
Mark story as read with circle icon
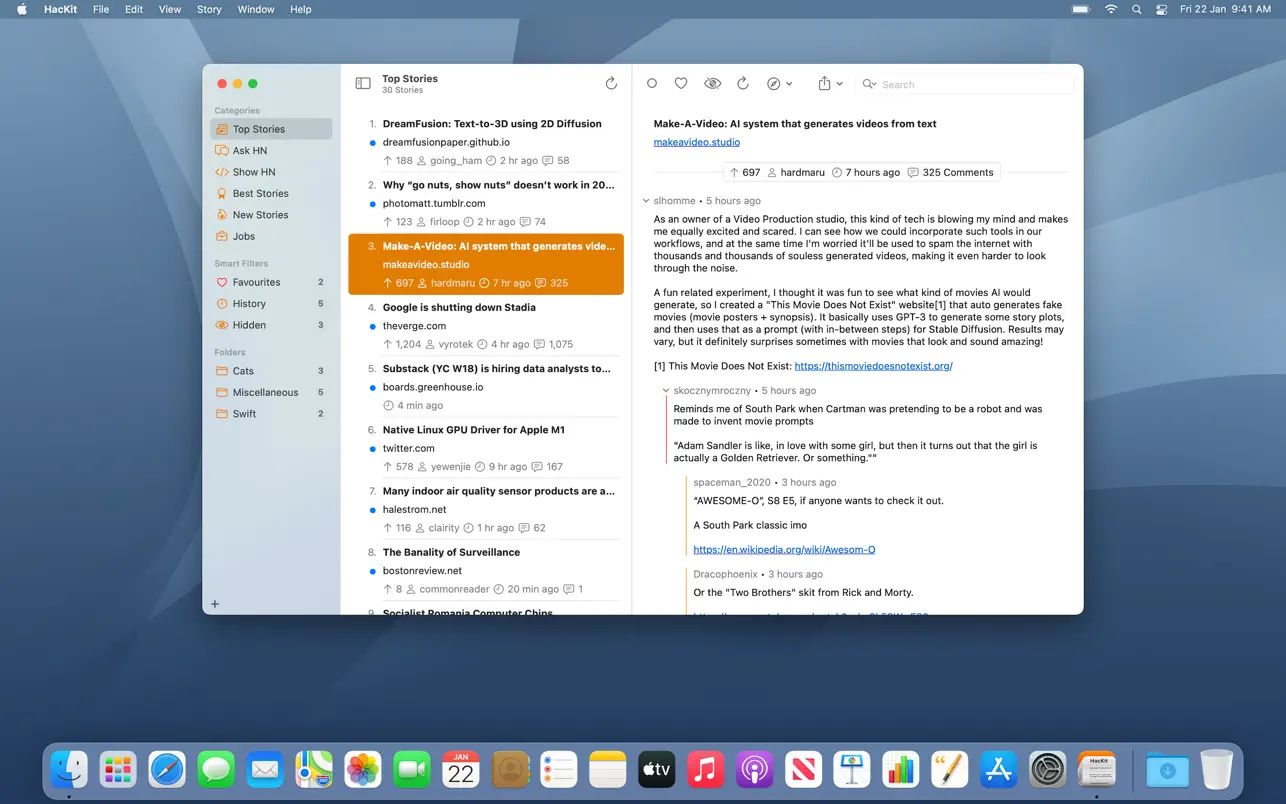pos(652,83)
